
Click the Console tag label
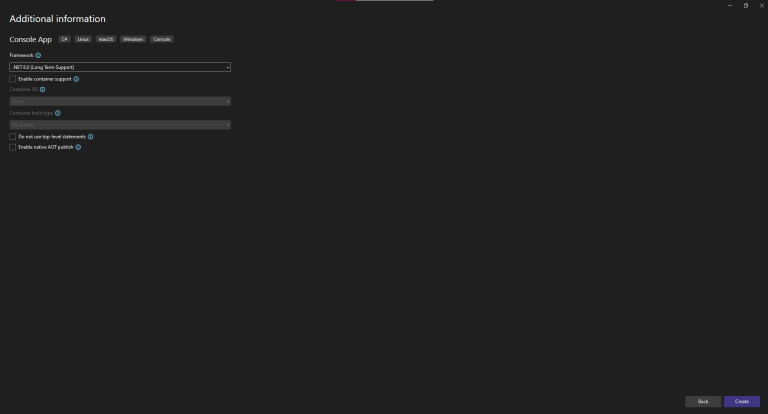coord(162,39)
